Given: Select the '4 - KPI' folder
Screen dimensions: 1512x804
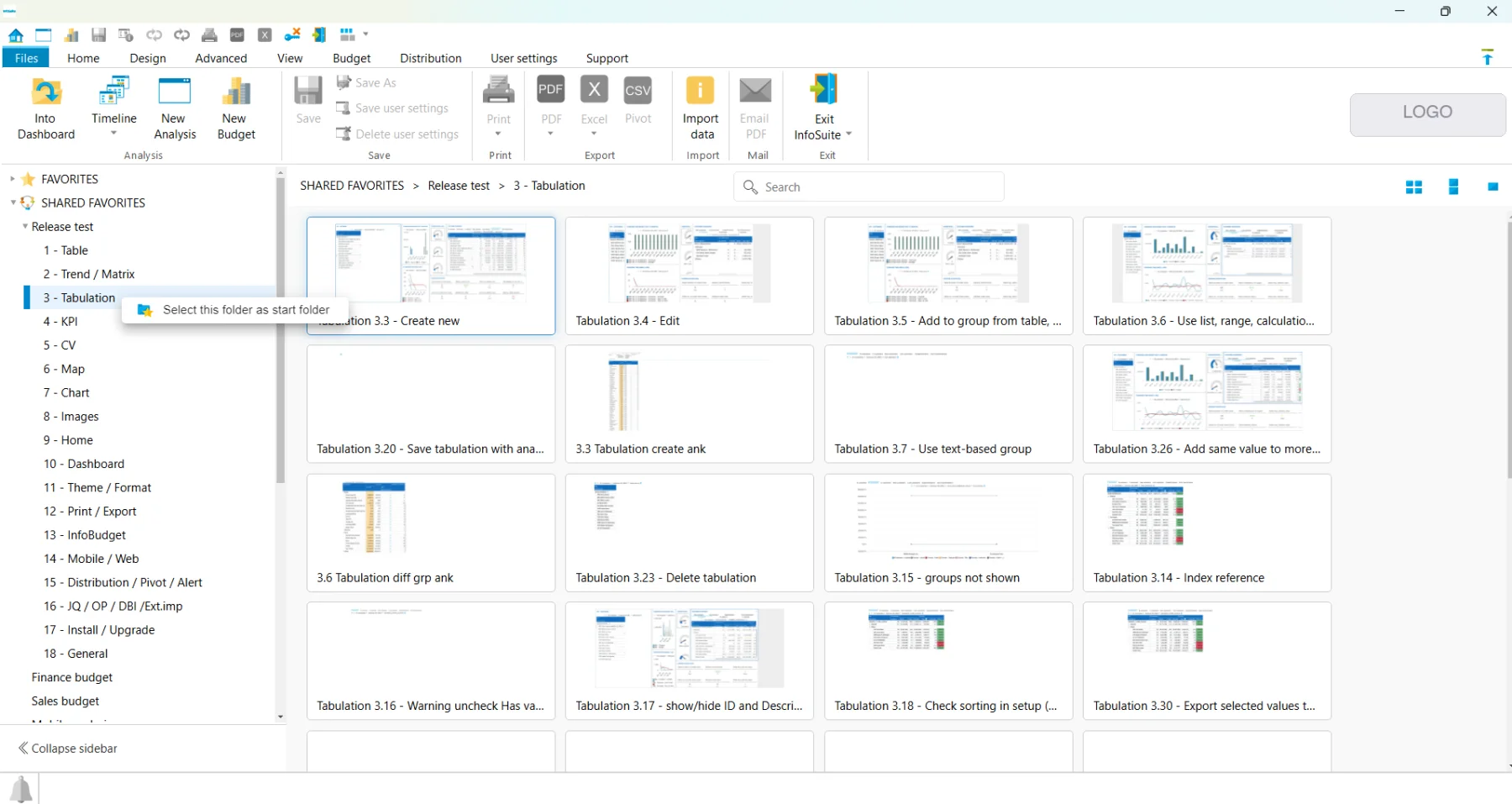Looking at the screenshot, I should (x=60, y=322).
